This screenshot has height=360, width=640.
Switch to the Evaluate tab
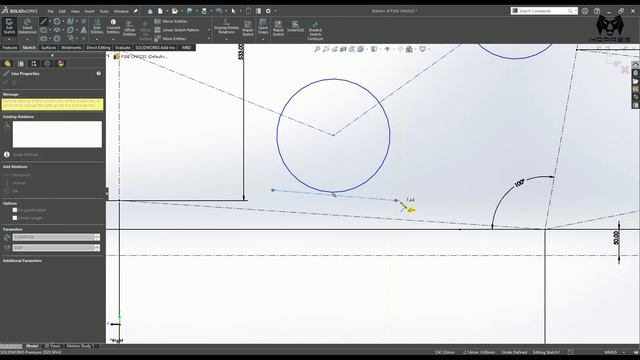click(x=123, y=48)
